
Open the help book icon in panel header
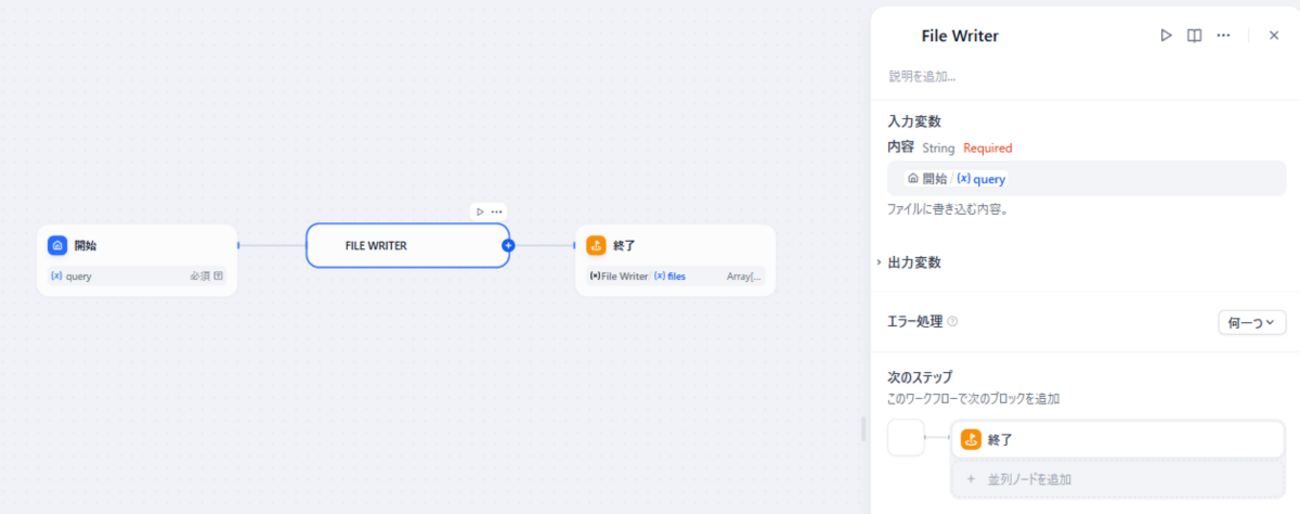click(1194, 35)
